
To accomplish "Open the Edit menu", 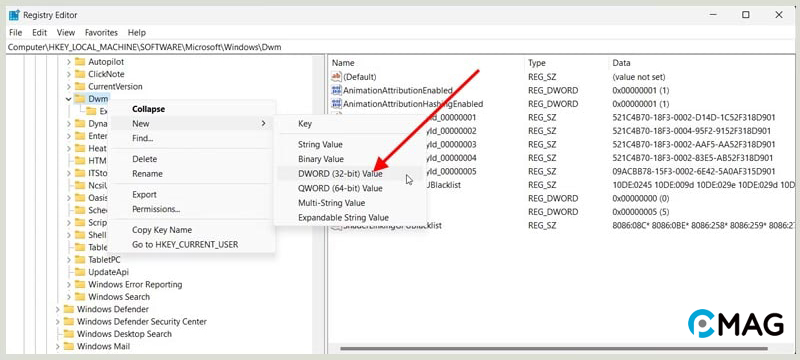I will coord(39,32).
